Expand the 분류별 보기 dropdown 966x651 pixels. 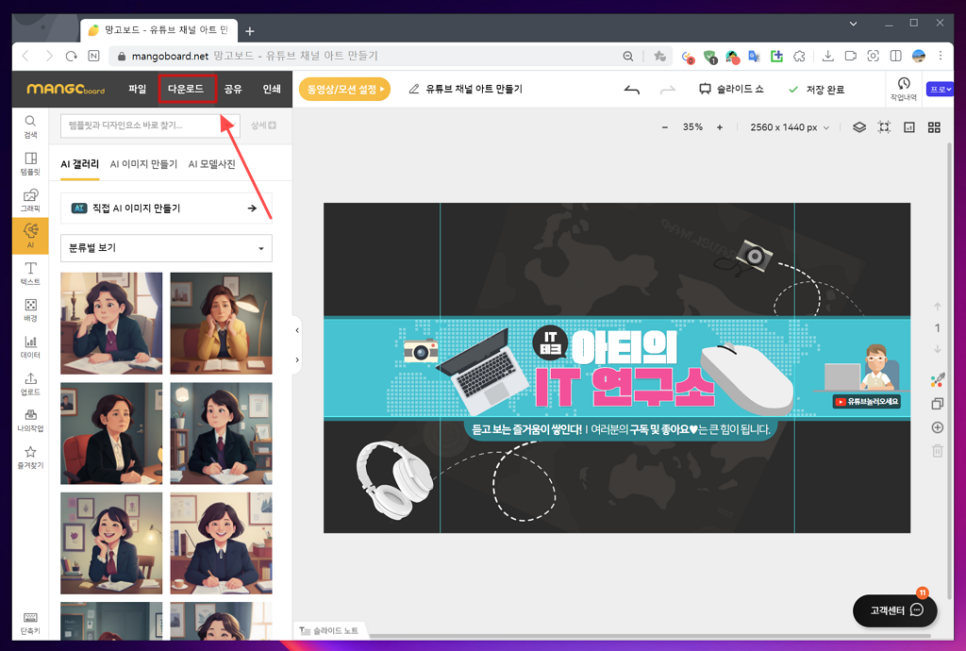click(166, 248)
